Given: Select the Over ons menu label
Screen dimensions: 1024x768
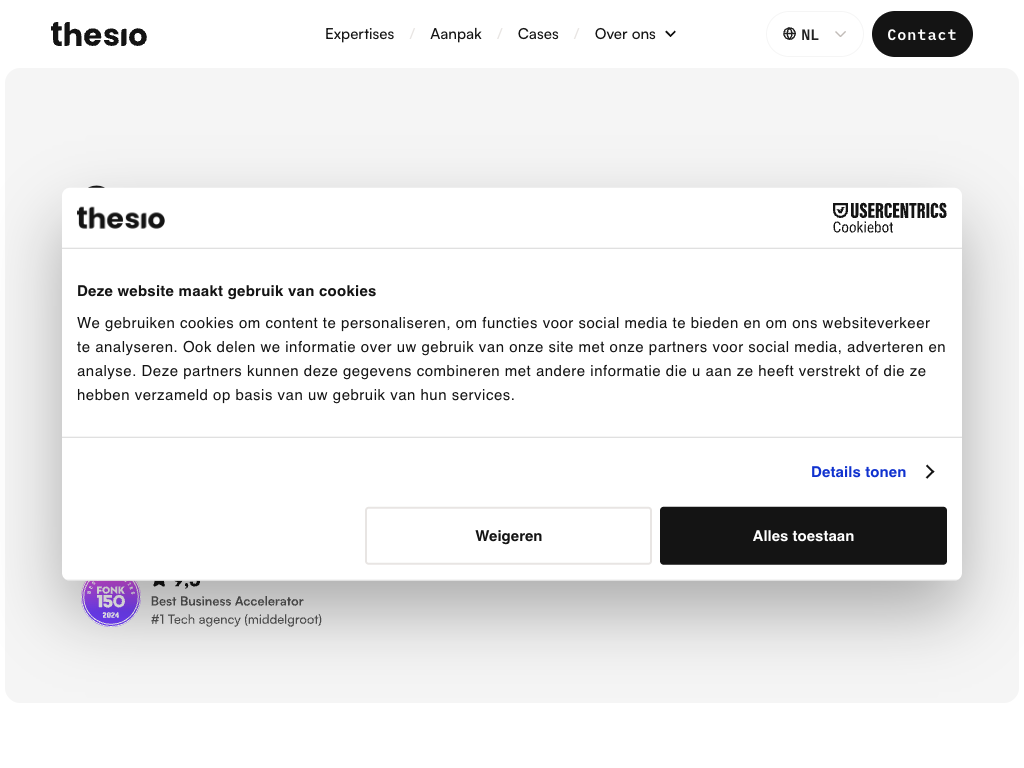Looking at the screenshot, I should 625,34.
